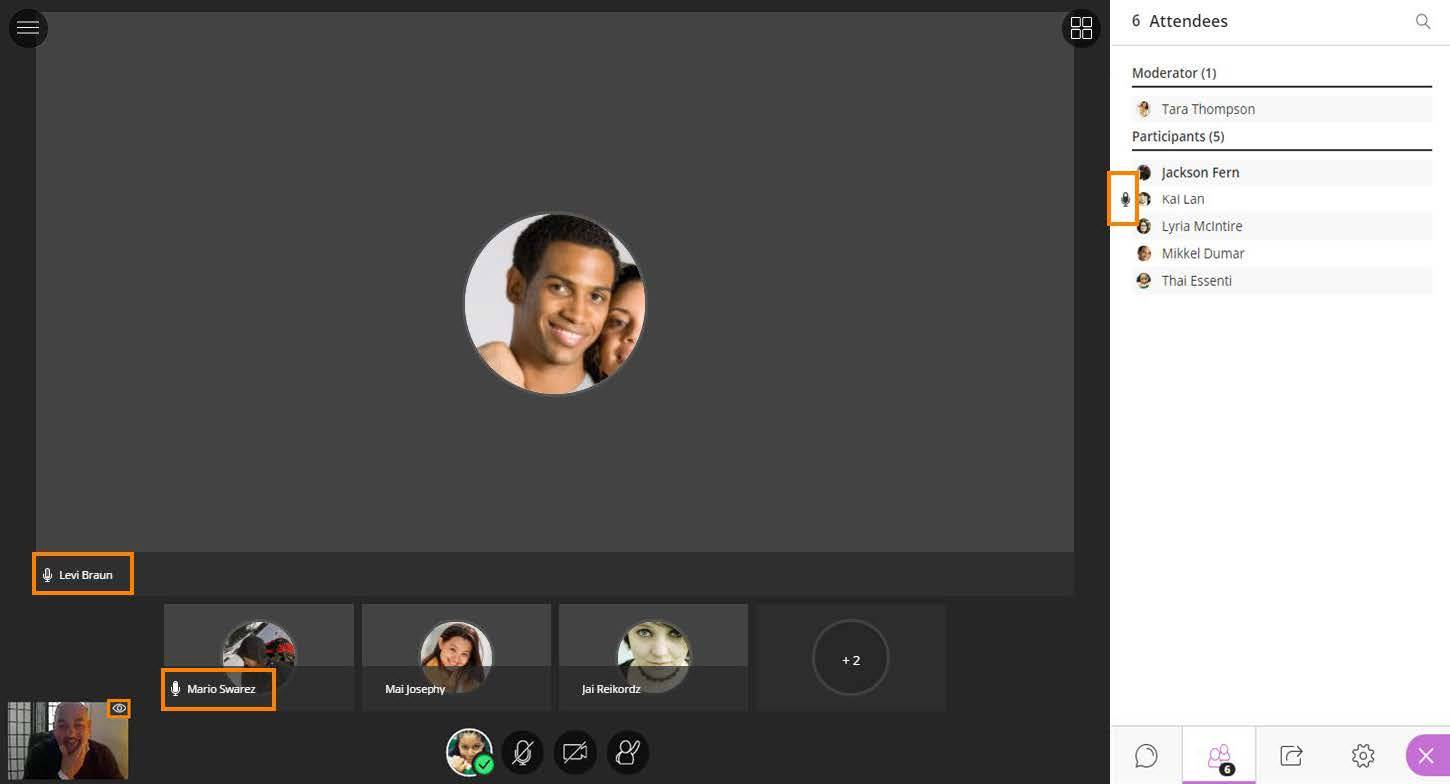Click the microphone icon beside Kai Lan
The width and height of the screenshot is (1450, 784).
point(1125,199)
